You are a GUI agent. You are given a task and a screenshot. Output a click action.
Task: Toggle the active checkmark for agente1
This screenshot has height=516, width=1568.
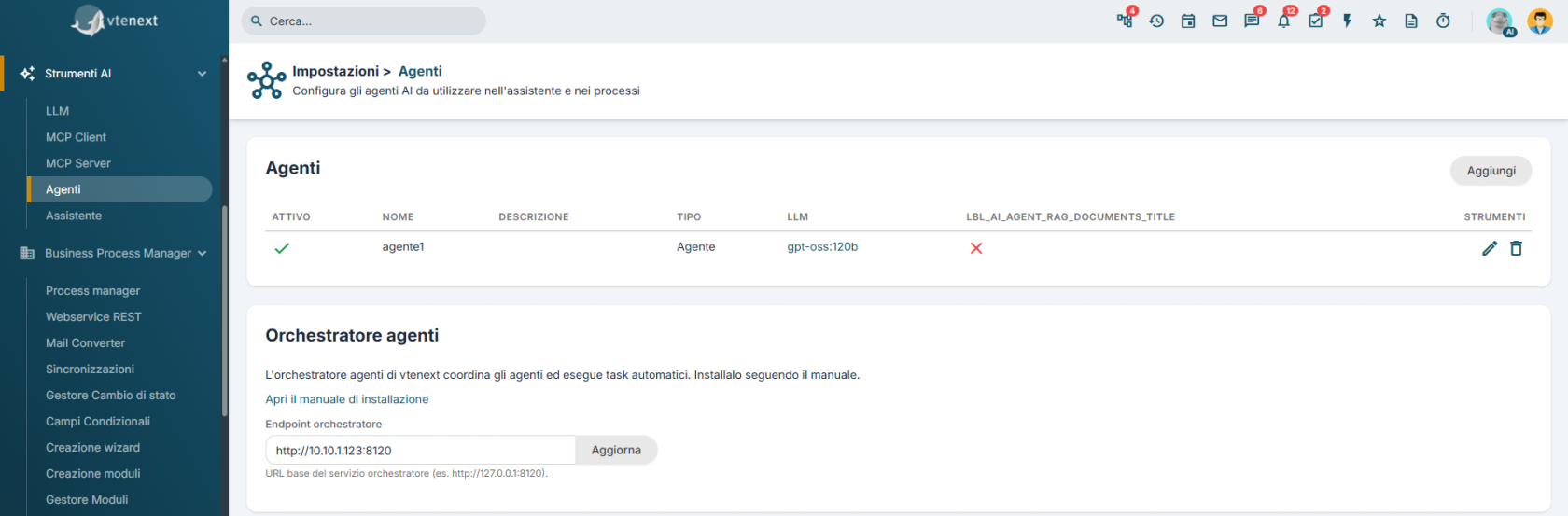[282, 248]
